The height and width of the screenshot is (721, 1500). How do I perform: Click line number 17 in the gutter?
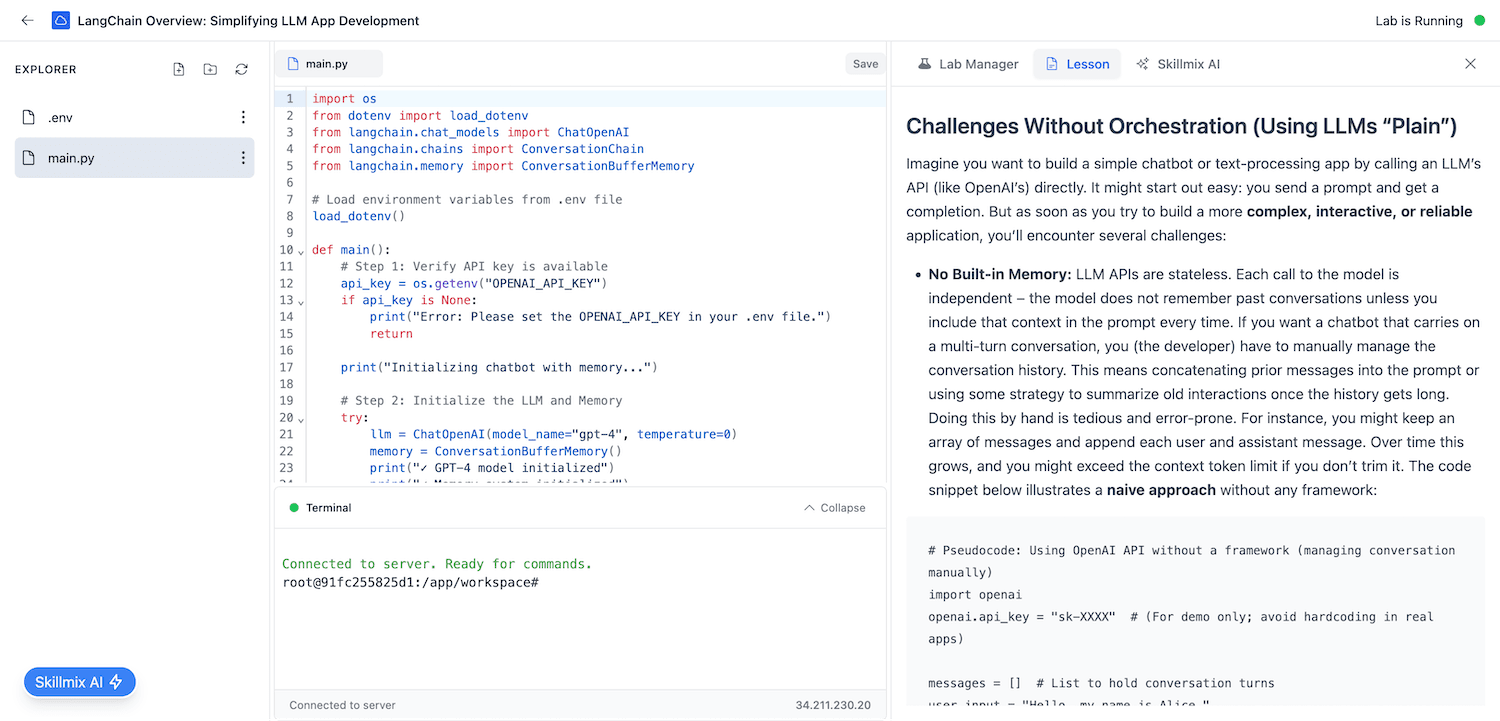click(x=286, y=367)
